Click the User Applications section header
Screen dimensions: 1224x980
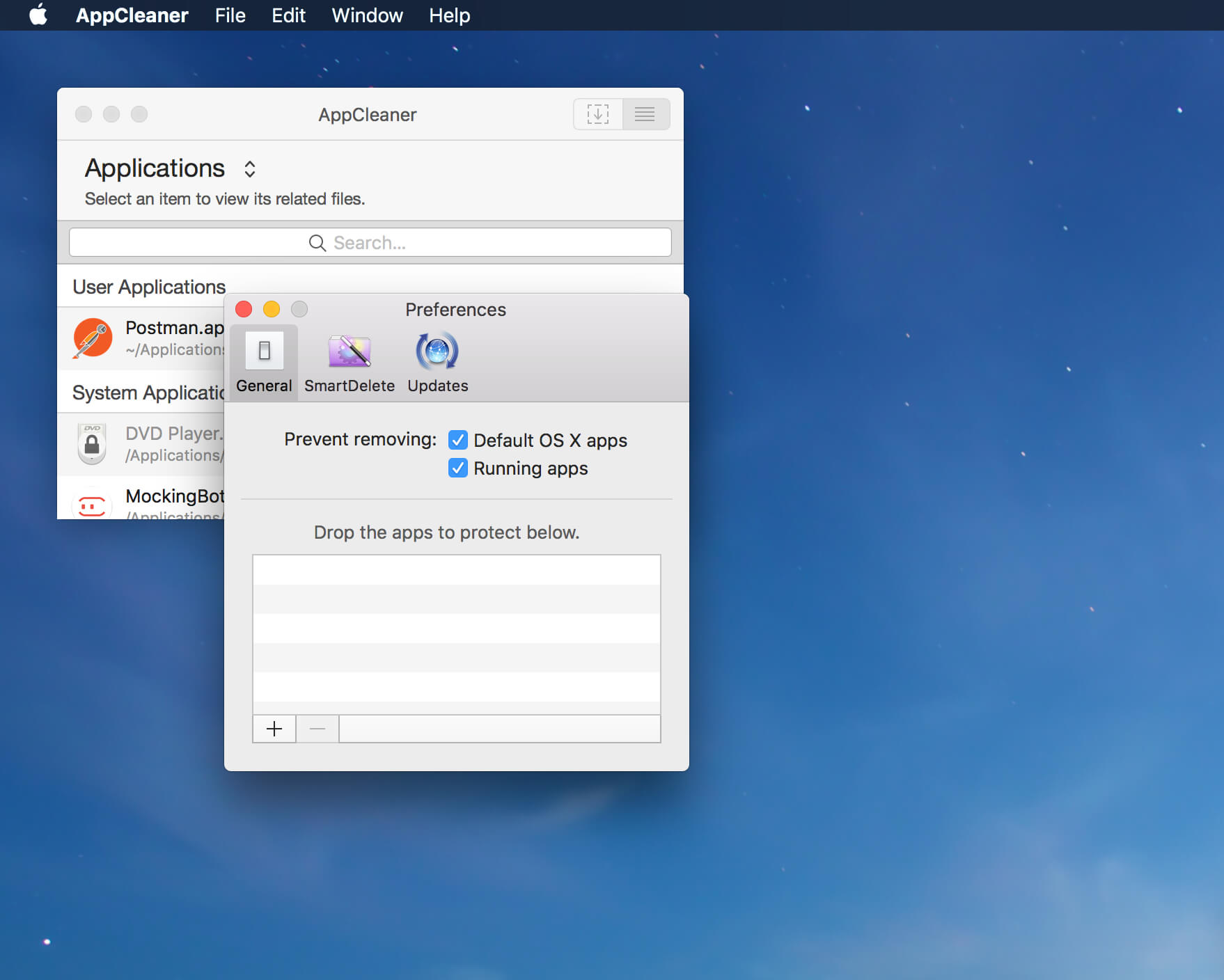pos(149,287)
